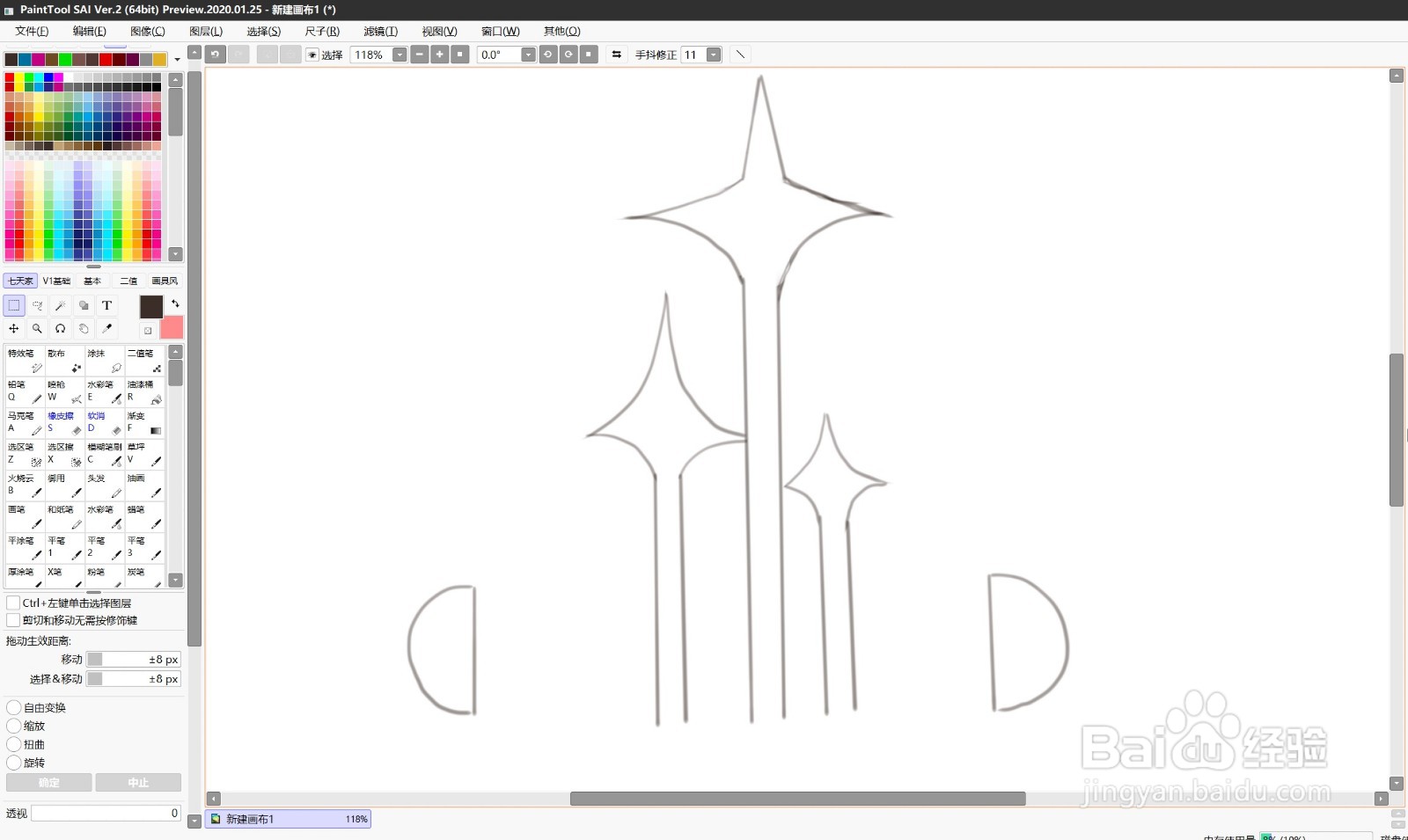Screen dimensions: 1408x840
Task: Activate the Magnify (zoom) tool
Action: point(37,328)
